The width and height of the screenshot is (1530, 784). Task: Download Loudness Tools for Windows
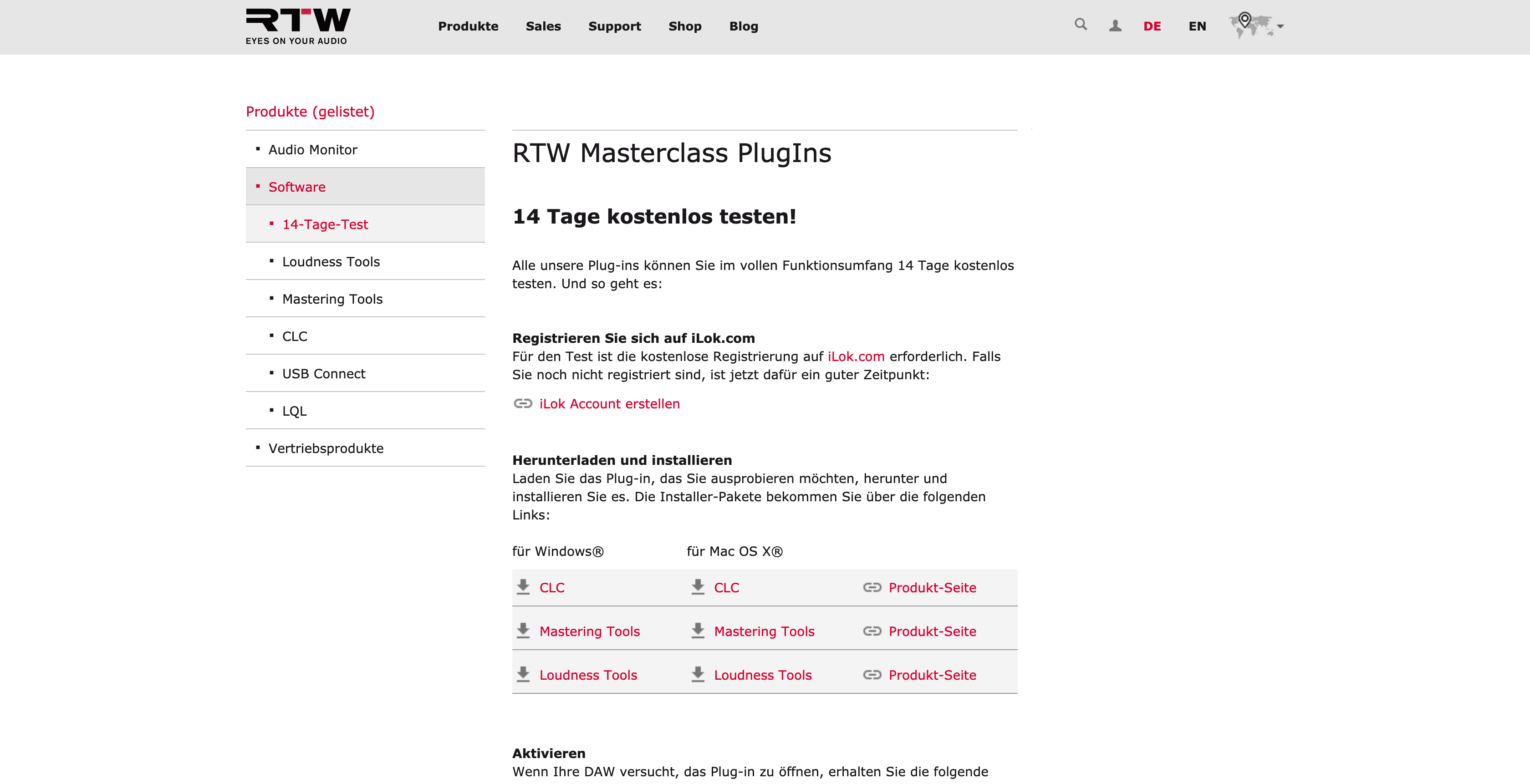pos(588,675)
